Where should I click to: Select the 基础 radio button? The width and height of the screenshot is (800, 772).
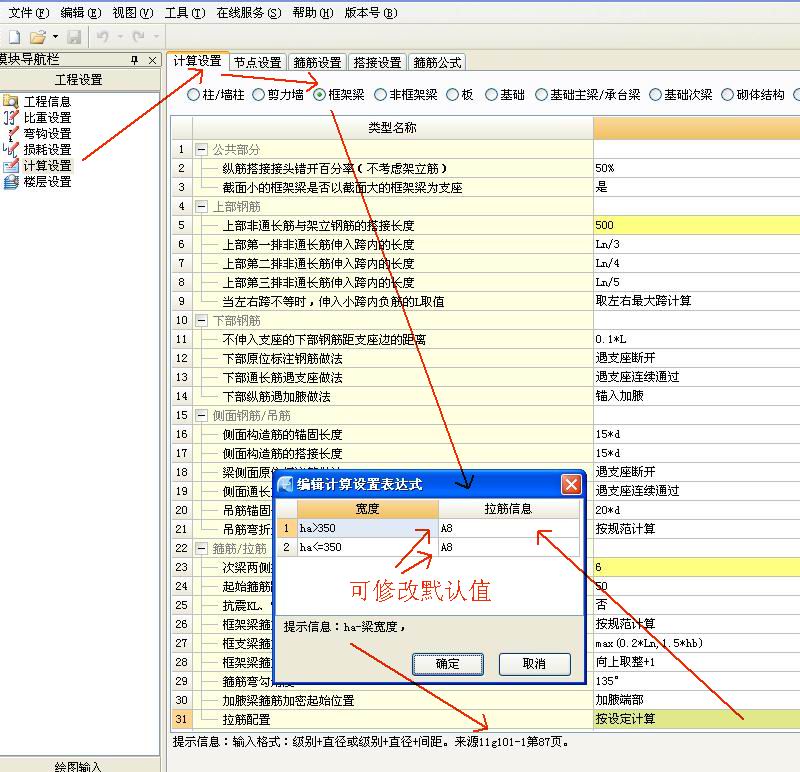pyautogui.click(x=491, y=94)
